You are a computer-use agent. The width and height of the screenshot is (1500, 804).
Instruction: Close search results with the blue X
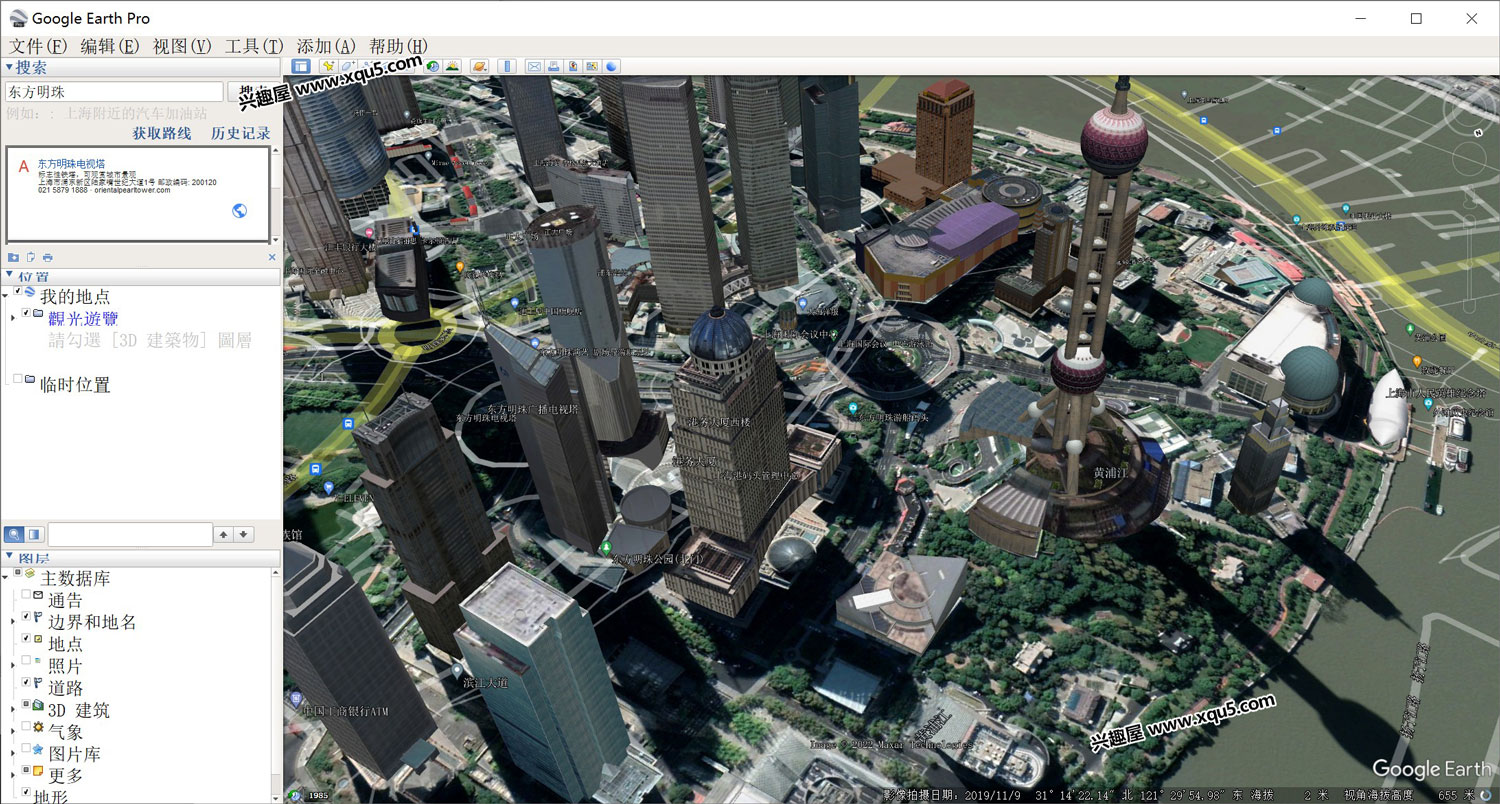tap(272, 257)
